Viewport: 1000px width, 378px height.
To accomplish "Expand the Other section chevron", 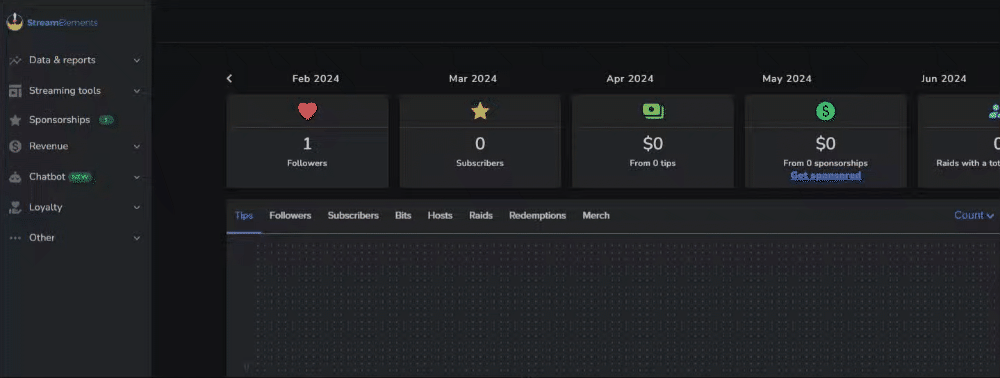I will click(x=136, y=238).
